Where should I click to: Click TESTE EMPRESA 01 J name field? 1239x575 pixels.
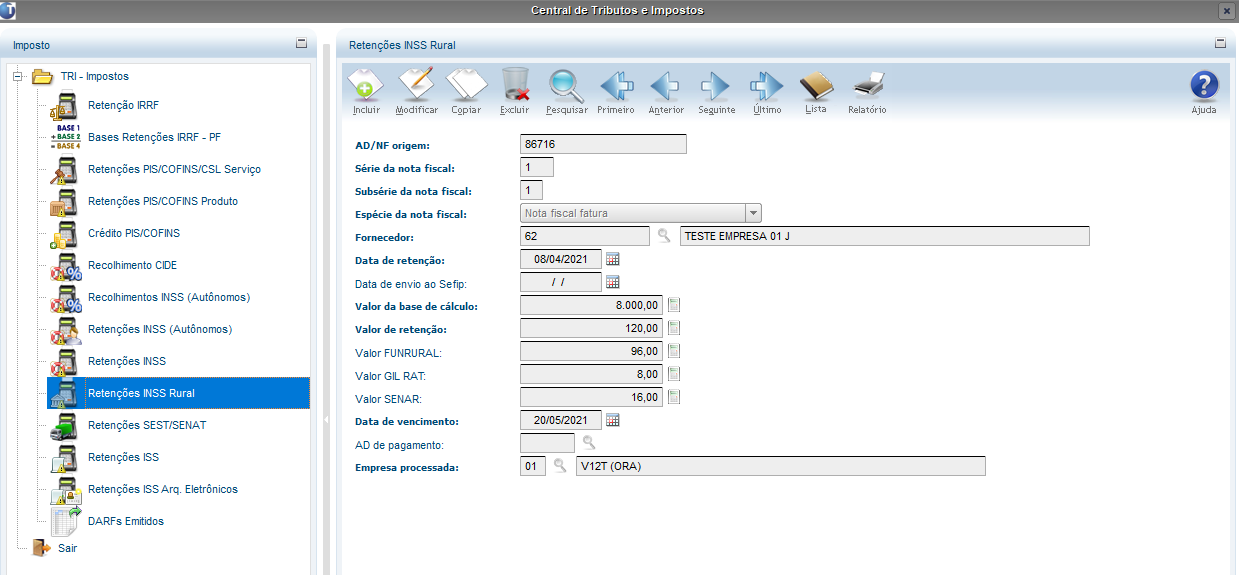pyautogui.click(x=884, y=236)
